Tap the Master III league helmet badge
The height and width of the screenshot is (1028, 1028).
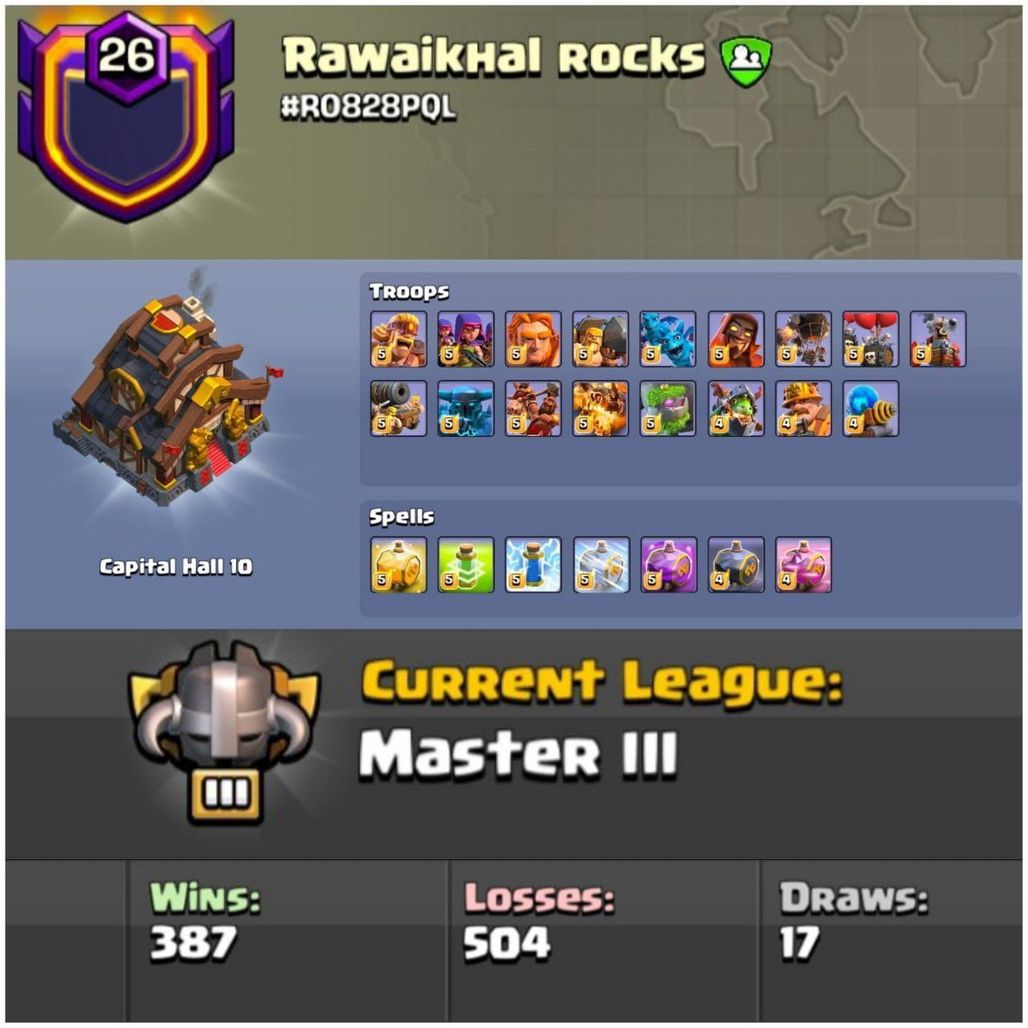pyautogui.click(x=224, y=732)
